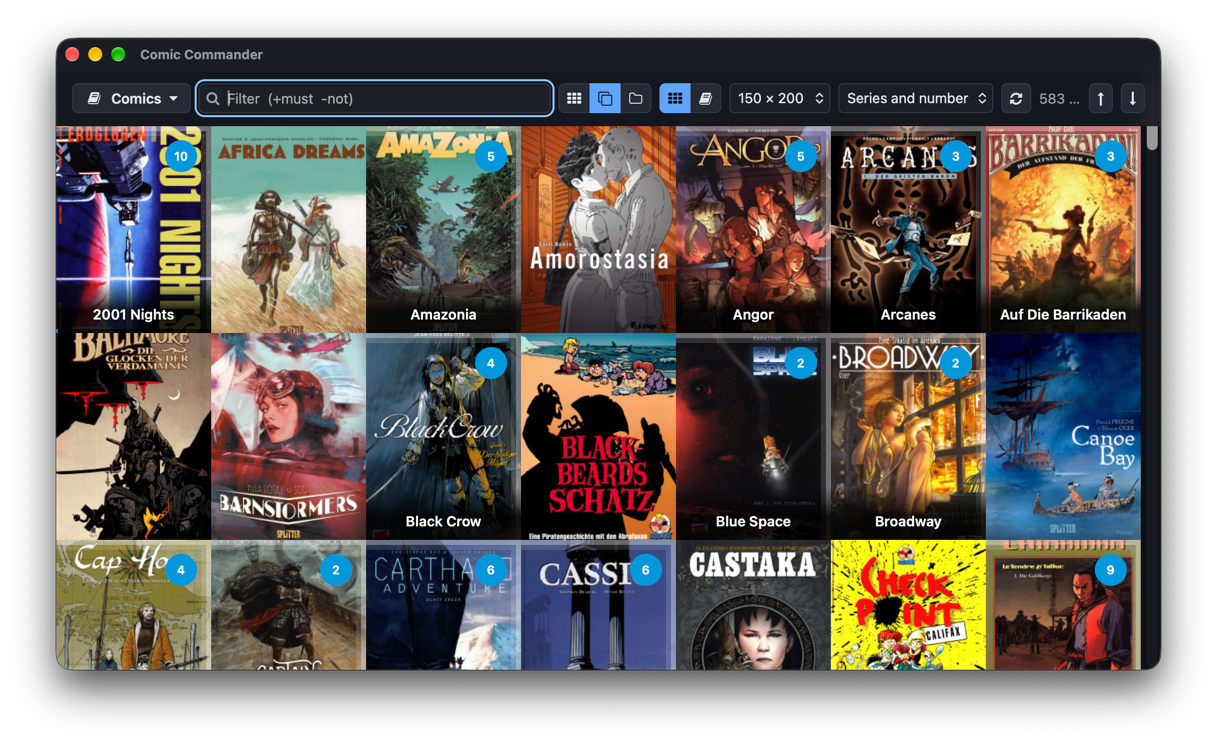Open the Amazonia series cover

[x=443, y=229]
